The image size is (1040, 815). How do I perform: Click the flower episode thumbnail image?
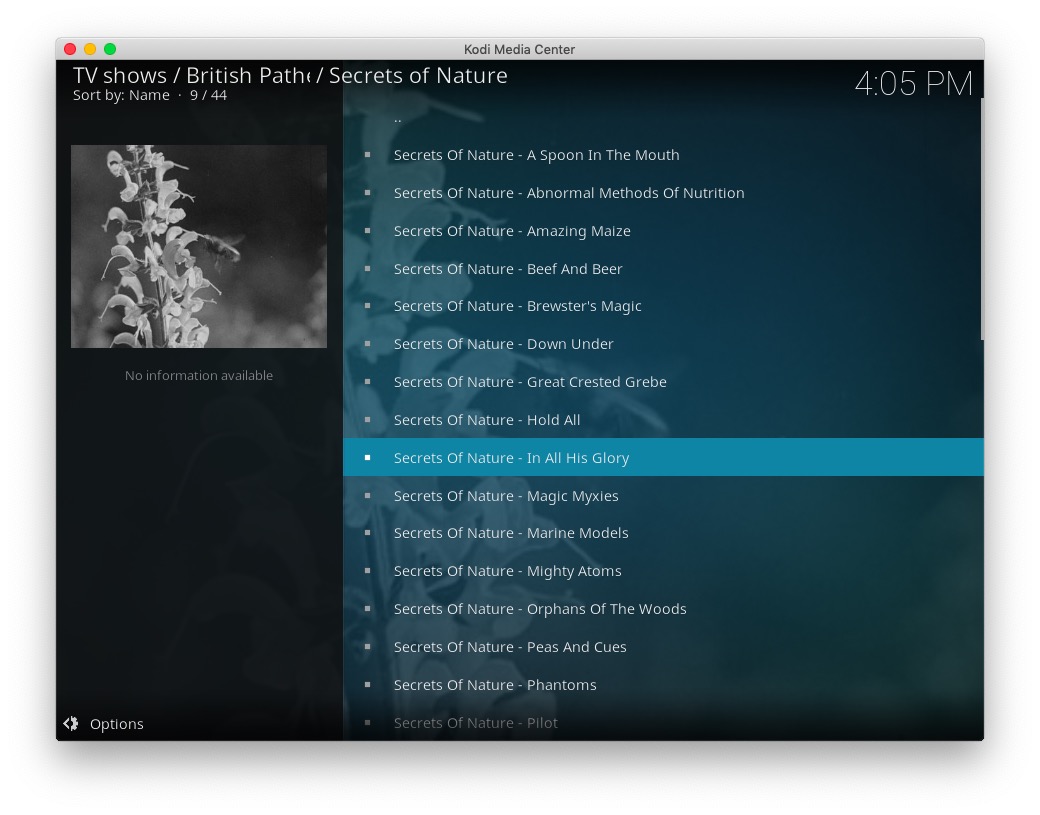point(199,246)
